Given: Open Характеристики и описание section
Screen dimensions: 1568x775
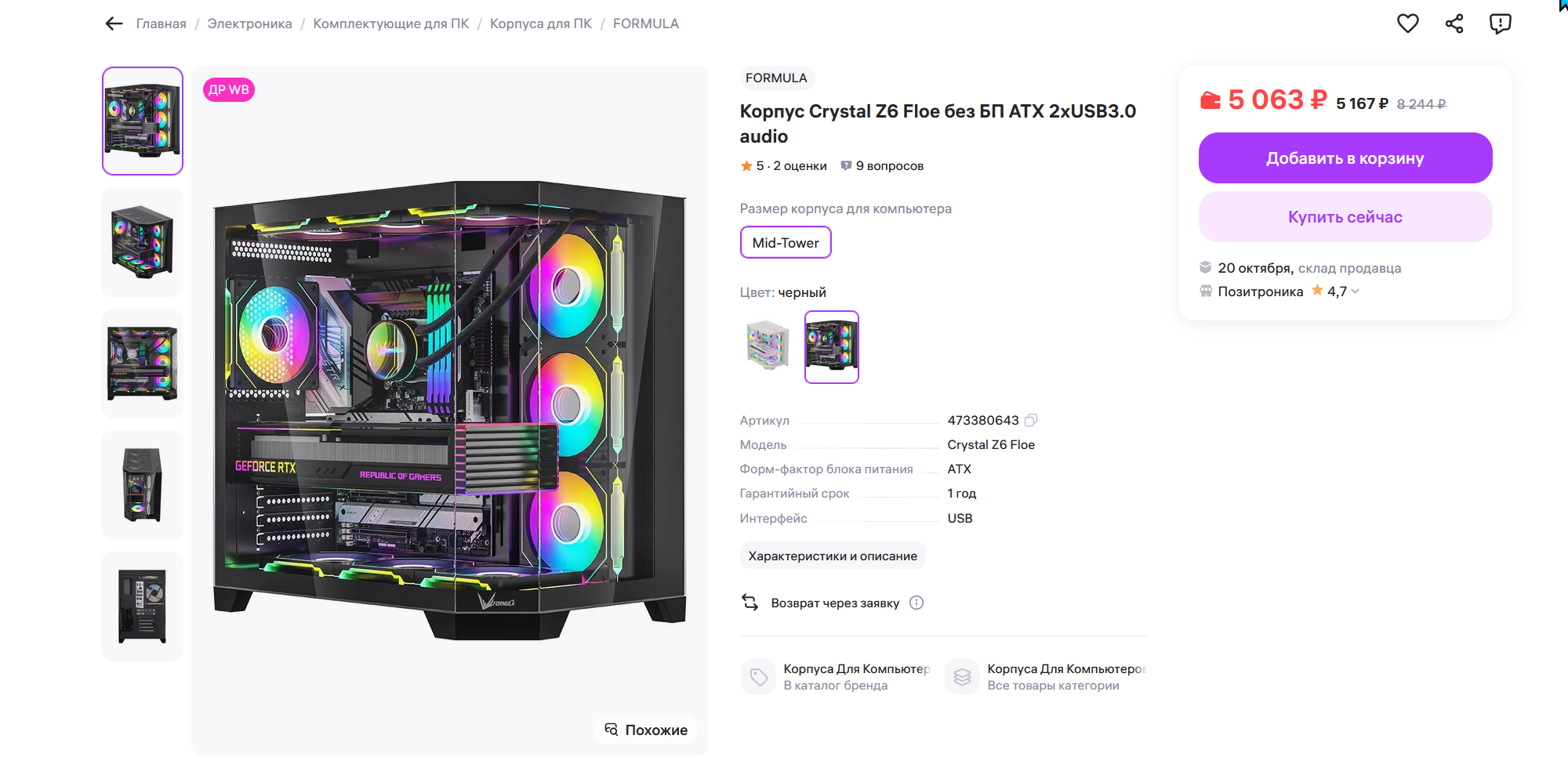Looking at the screenshot, I should coord(833,556).
